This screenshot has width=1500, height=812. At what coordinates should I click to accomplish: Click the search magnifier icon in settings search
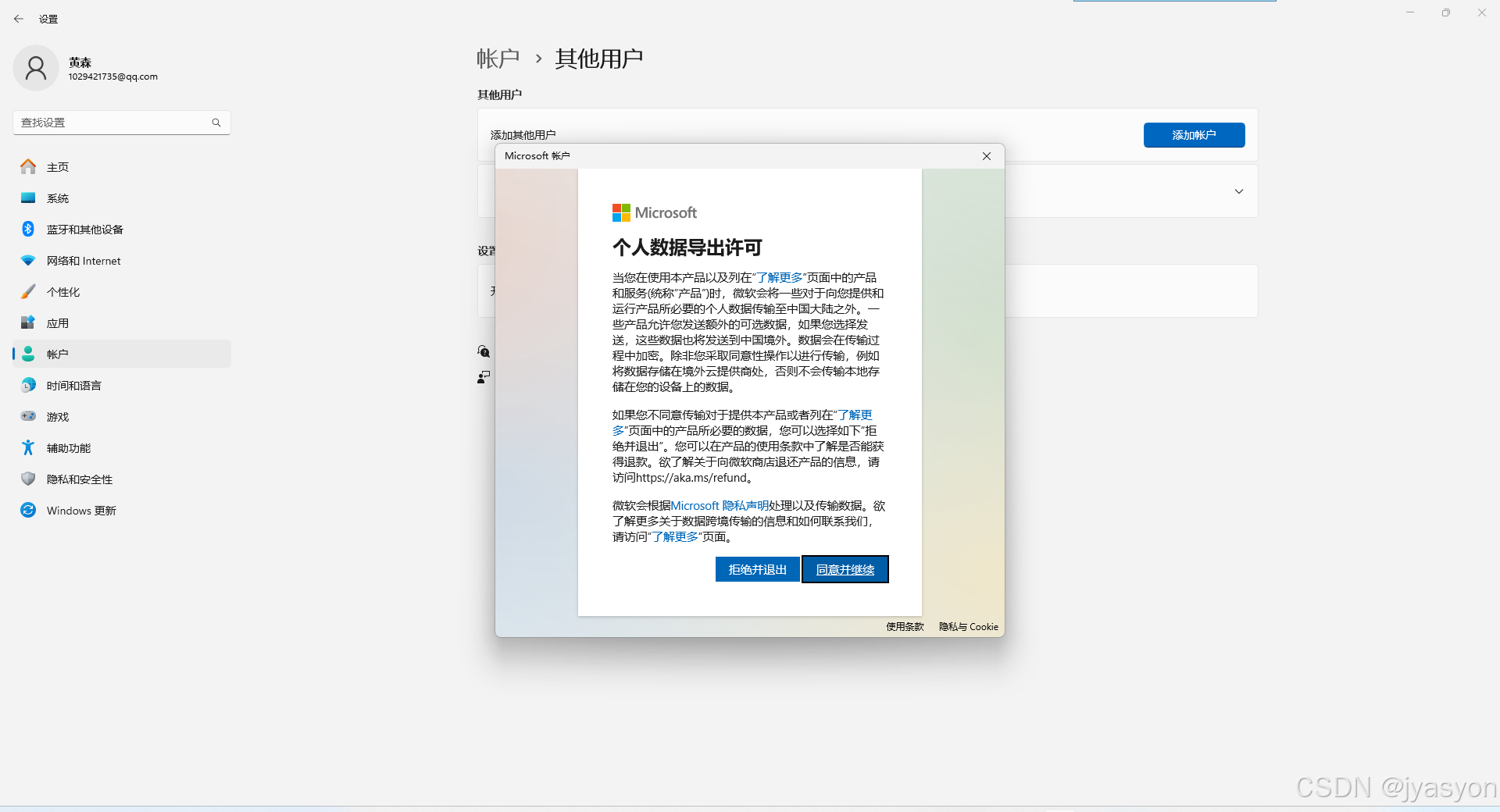tap(216, 123)
